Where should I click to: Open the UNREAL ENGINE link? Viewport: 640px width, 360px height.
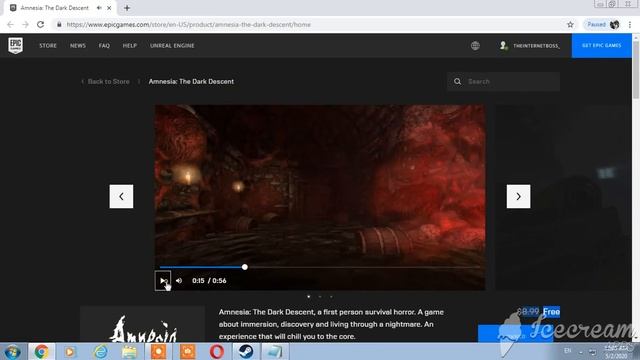(x=172, y=46)
